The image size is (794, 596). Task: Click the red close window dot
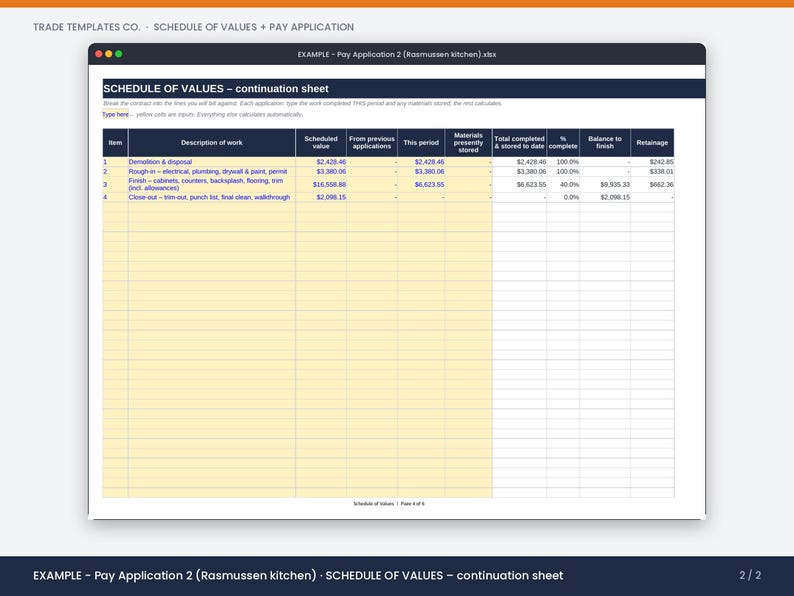[x=99, y=54]
